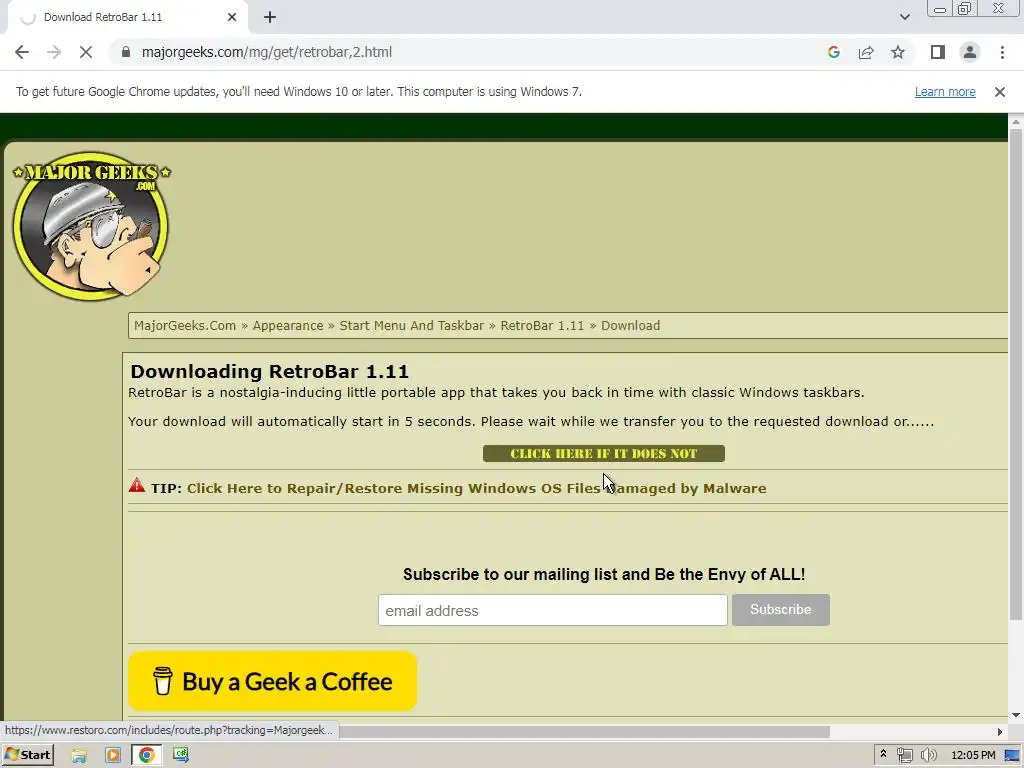Click the show desktop tray icon
The image size is (1024, 768).
click(x=1013, y=756)
